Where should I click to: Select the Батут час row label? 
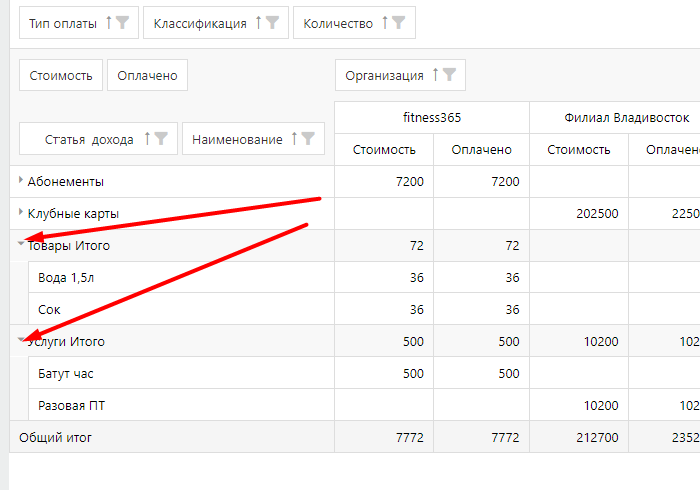[66, 374]
